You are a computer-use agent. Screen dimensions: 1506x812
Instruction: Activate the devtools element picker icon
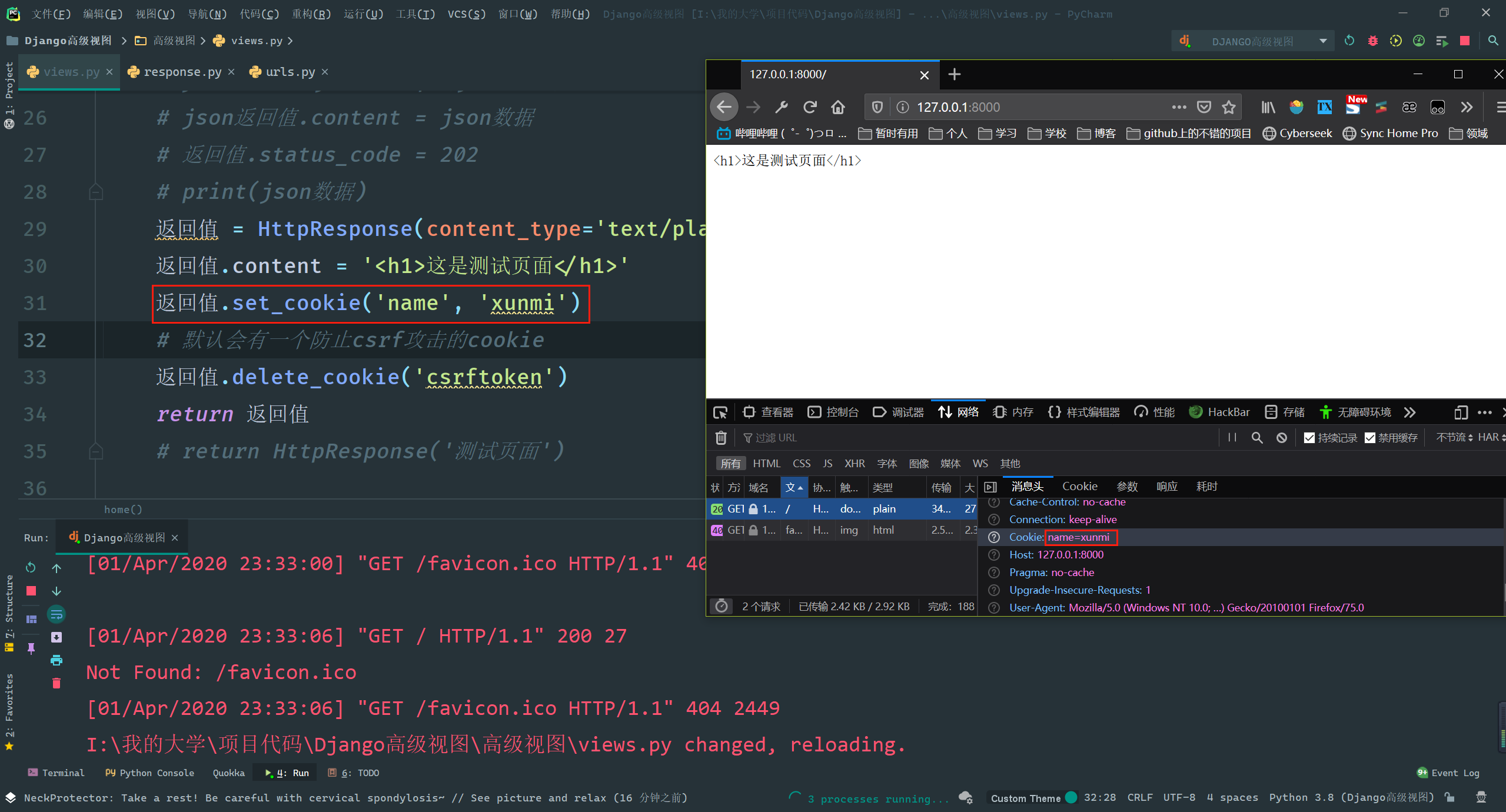(x=720, y=412)
